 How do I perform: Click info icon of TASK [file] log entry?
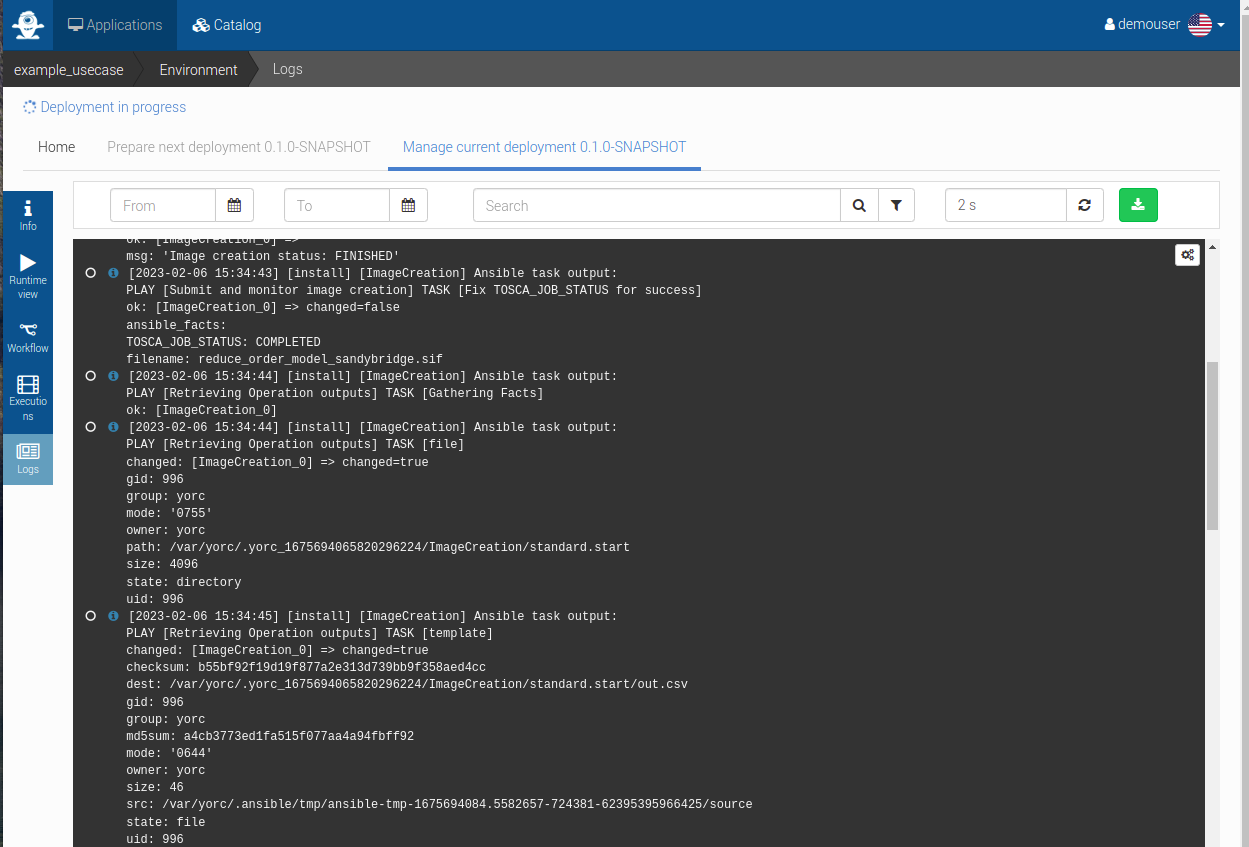113,427
